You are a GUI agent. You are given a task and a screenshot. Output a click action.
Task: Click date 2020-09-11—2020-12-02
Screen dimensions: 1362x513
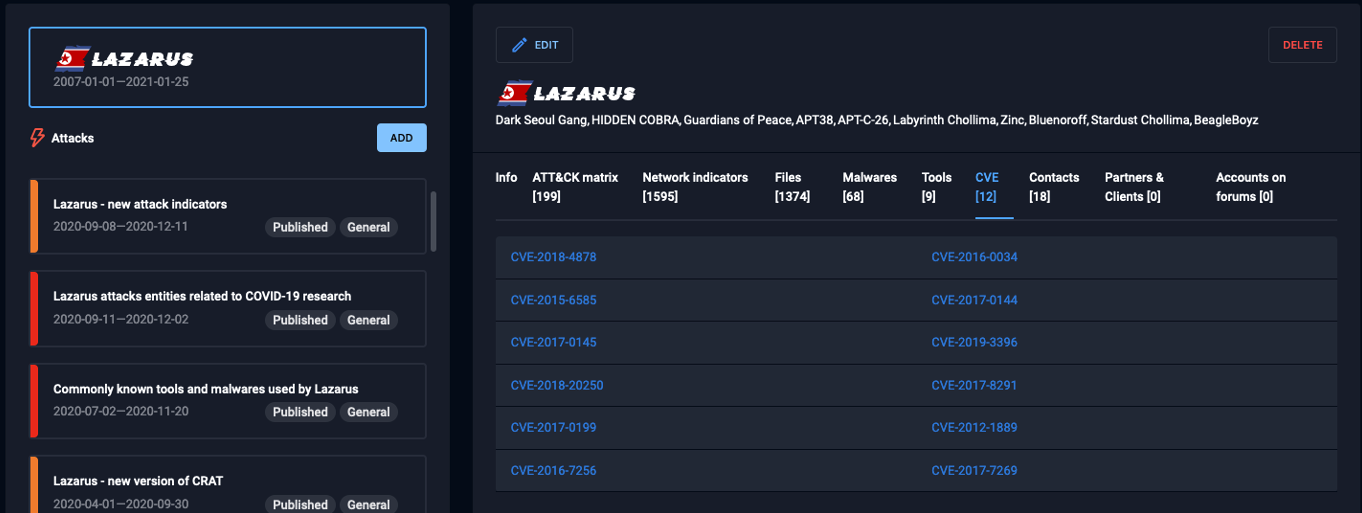click(120, 319)
